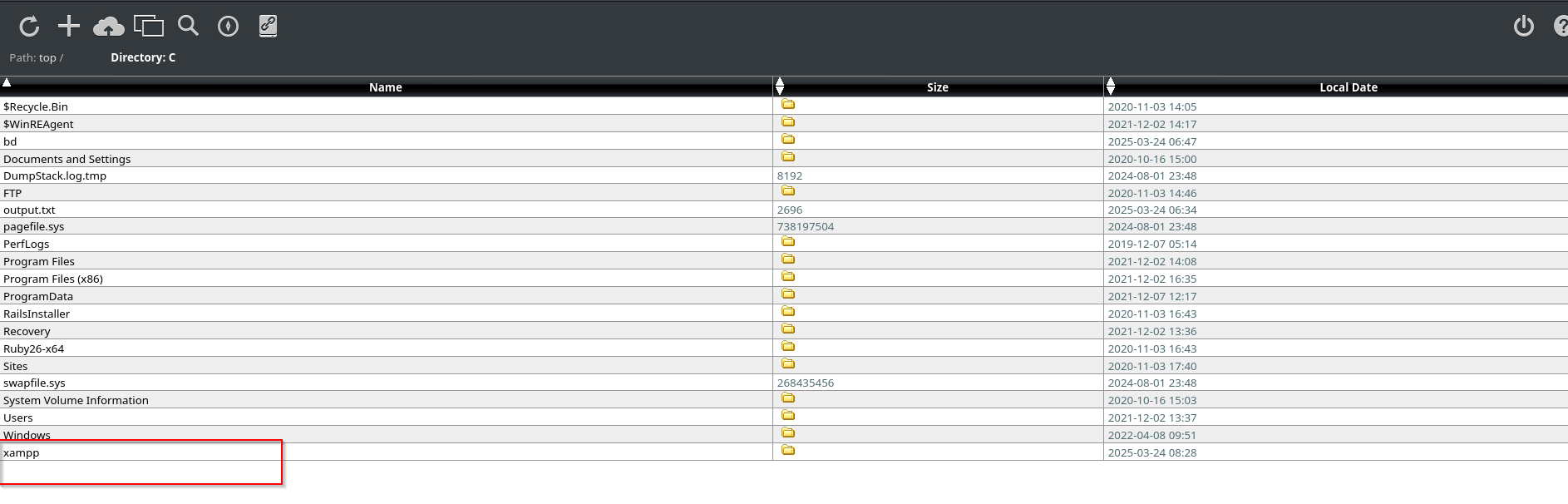
Task: Open System Volume Information folder
Action: tap(76, 401)
